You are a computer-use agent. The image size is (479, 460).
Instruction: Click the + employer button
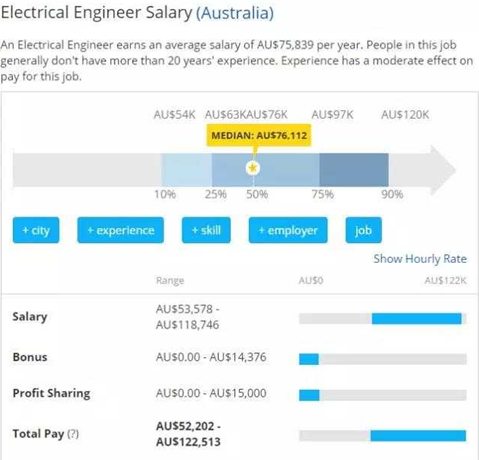(288, 230)
